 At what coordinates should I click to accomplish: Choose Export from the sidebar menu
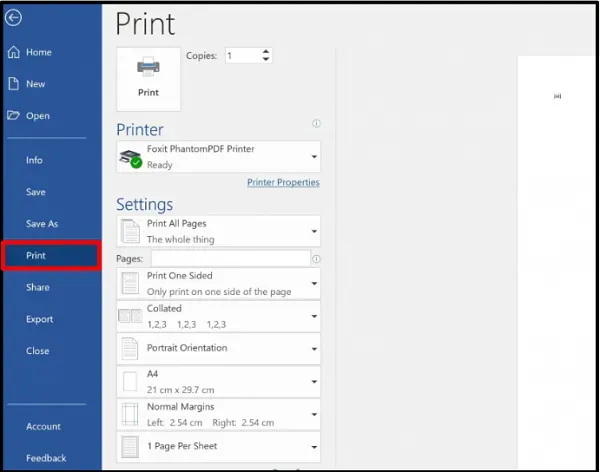point(40,319)
